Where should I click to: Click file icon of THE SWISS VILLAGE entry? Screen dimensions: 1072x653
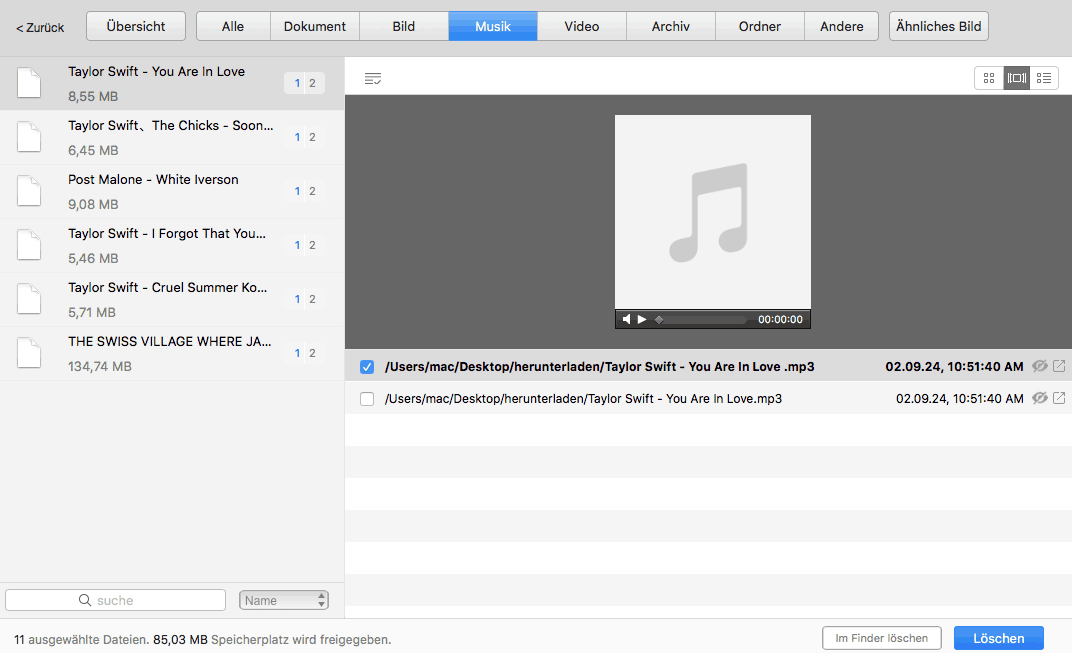[29, 353]
